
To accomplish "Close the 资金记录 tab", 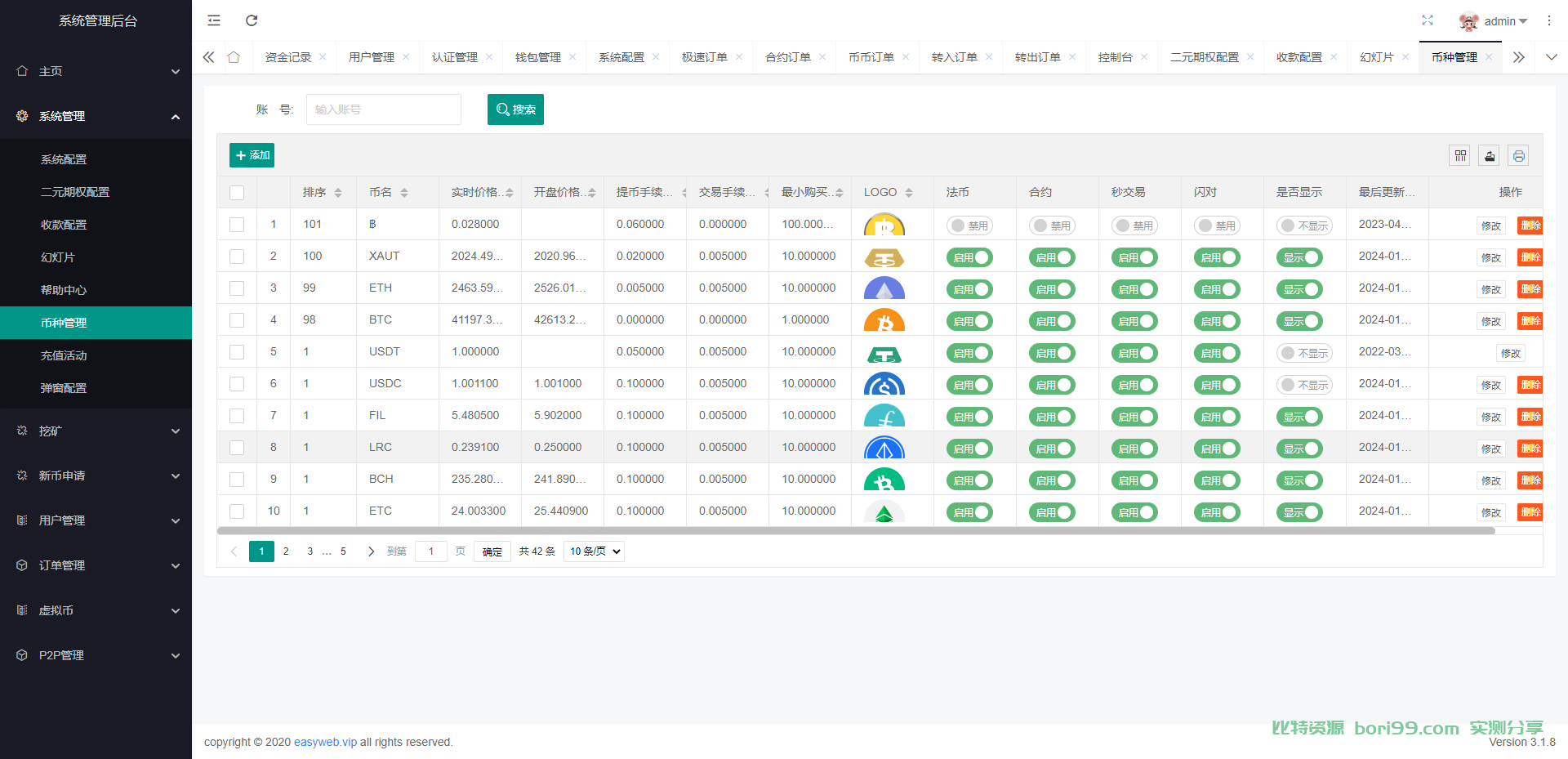I will coord(323,57).
